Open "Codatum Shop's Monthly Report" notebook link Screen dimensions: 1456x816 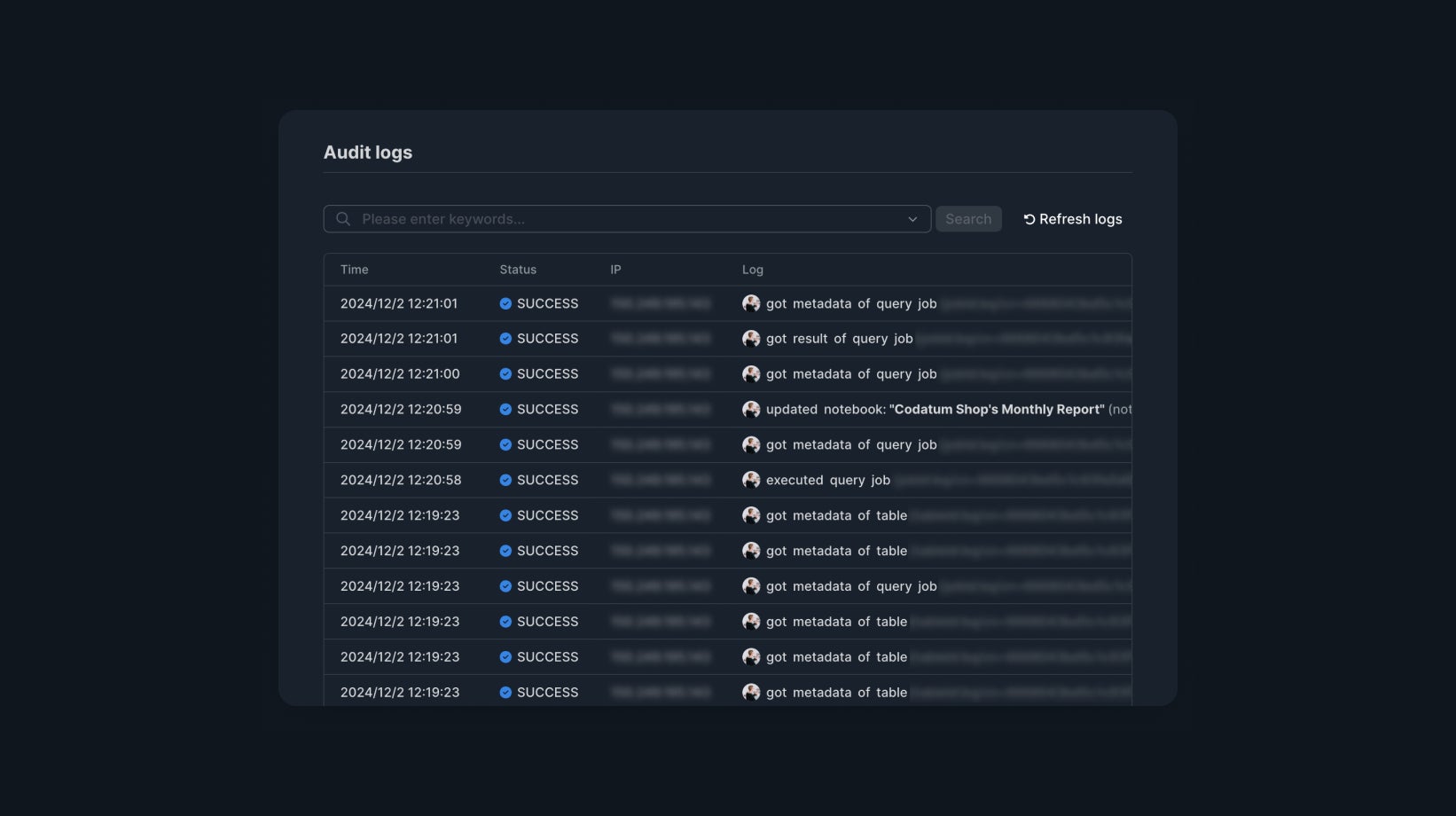click(x=997, y=410)
